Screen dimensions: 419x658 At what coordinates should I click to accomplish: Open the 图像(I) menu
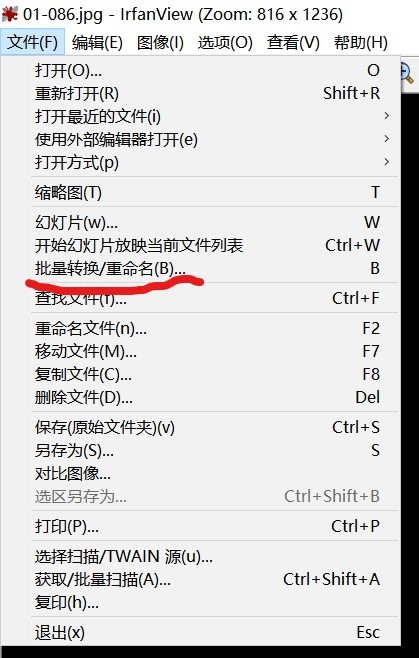pos(160,42)
